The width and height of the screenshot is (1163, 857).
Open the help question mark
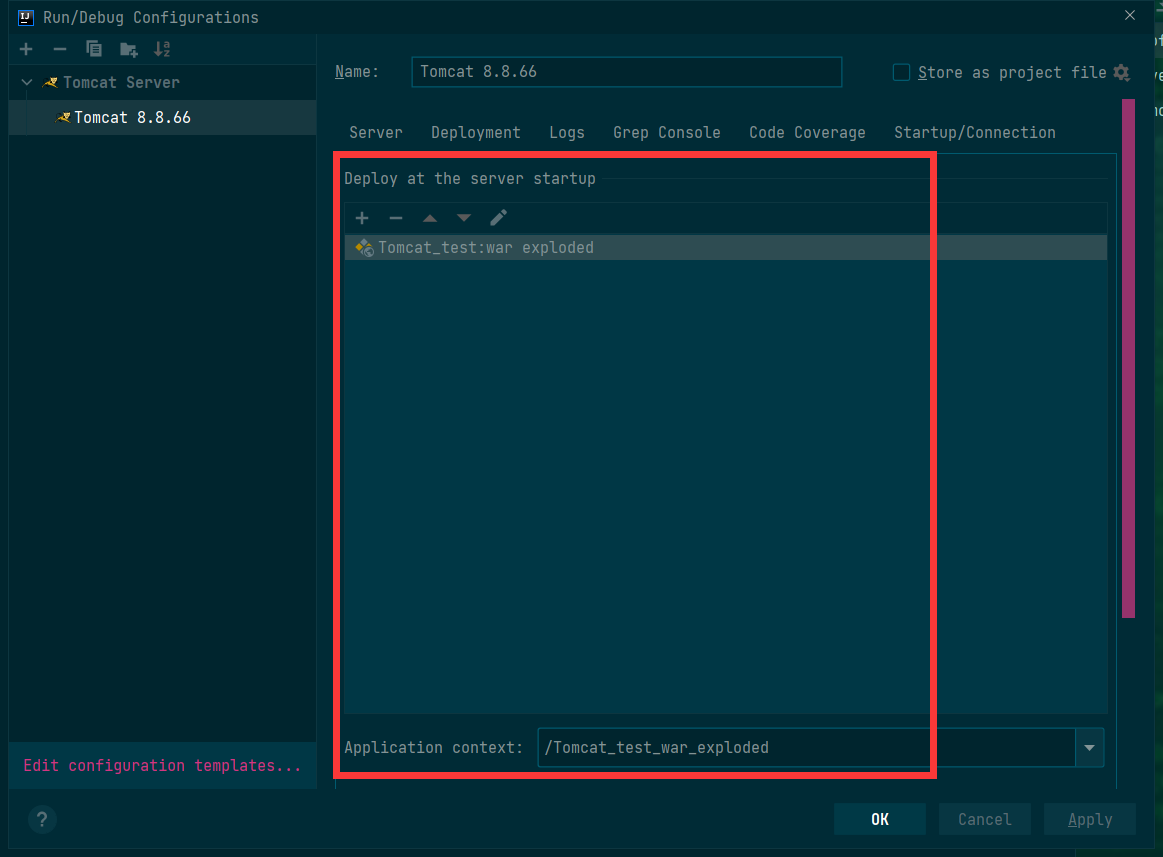pyautogui.click(x=42, y=819)
